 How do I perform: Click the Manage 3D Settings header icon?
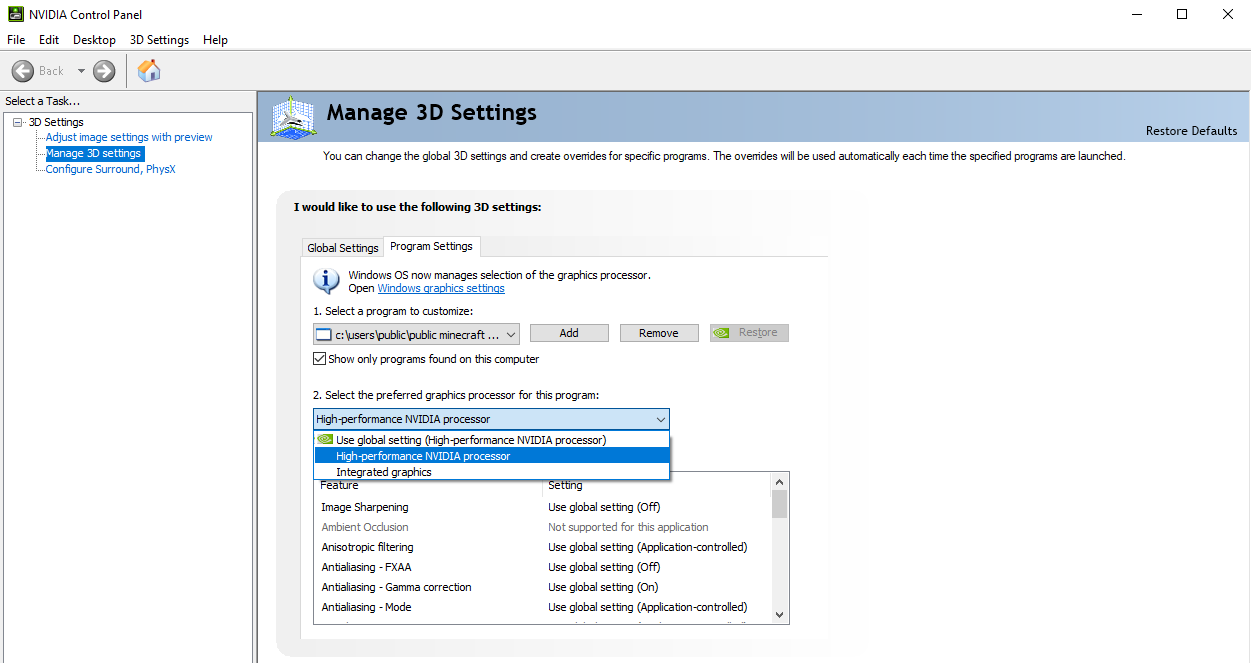[293, 117]
